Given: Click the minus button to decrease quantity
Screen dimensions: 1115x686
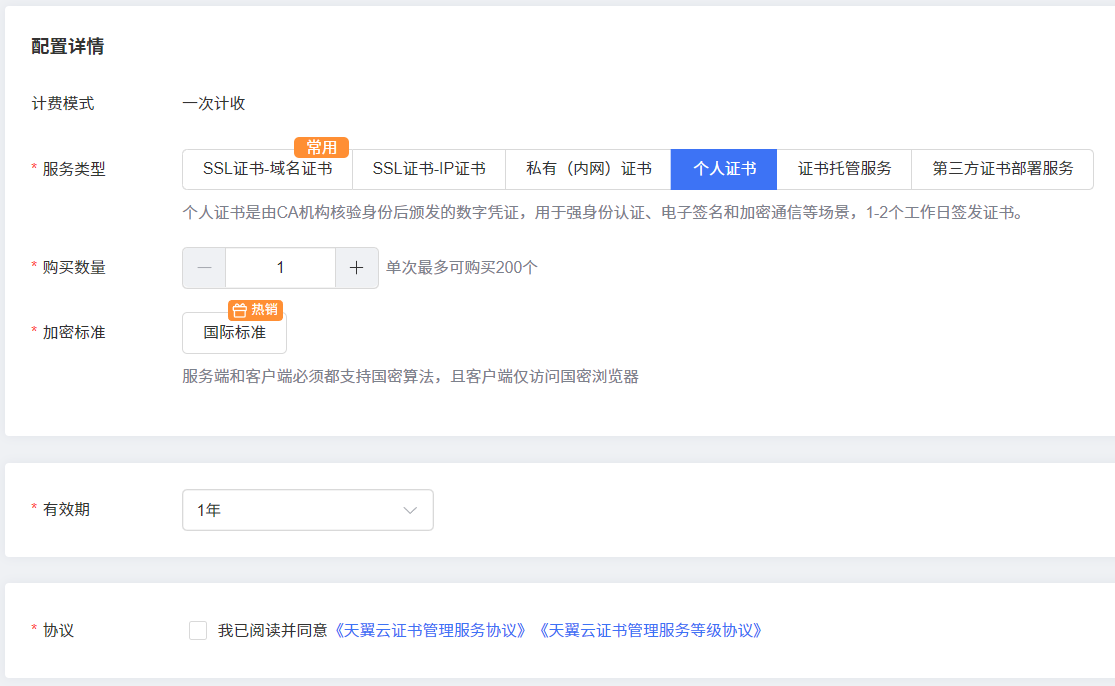Looking at the screenshot, I should tap(204, 268).
